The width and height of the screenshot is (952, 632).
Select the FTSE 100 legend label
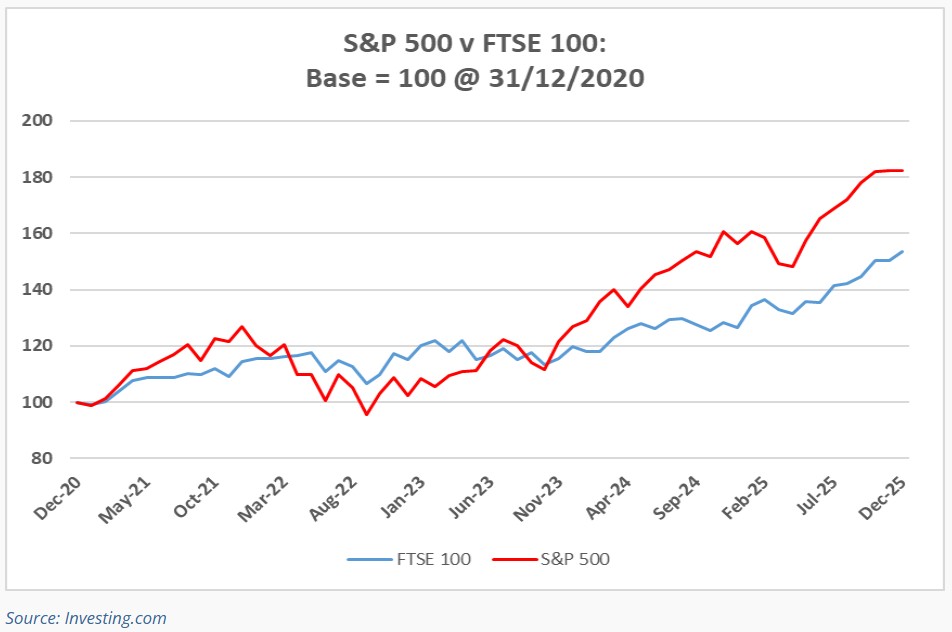click(x=433, y=560)
